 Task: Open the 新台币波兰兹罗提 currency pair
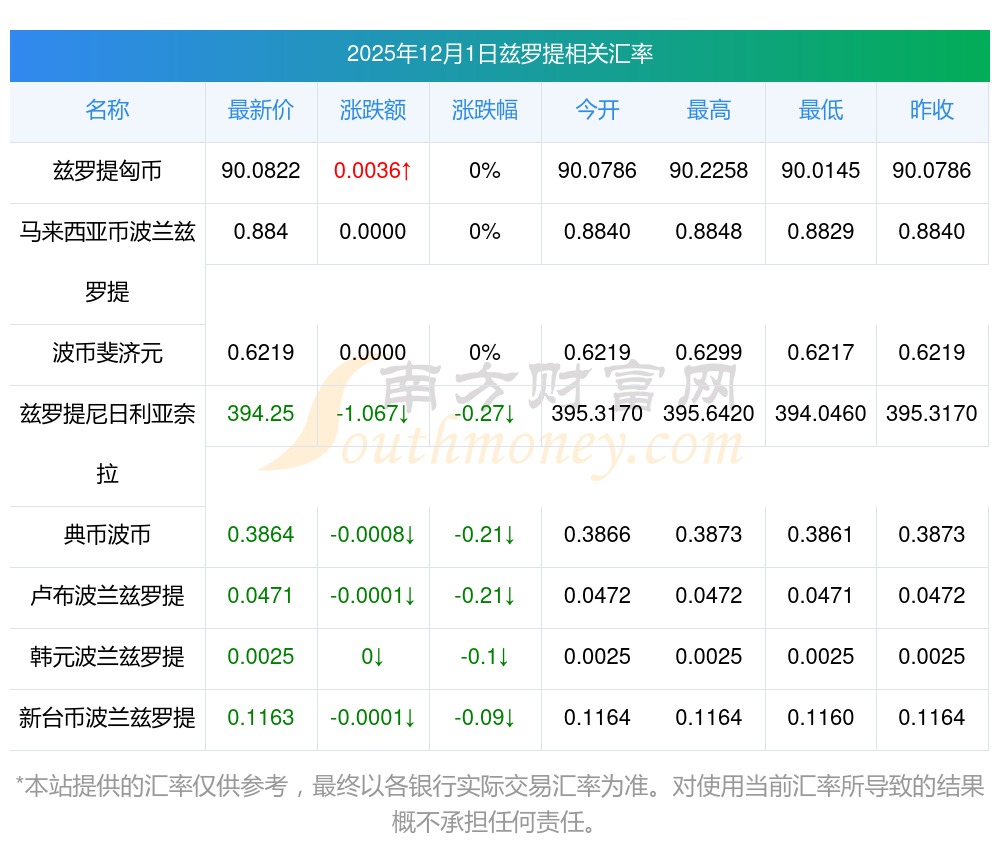tap(107, 718)
